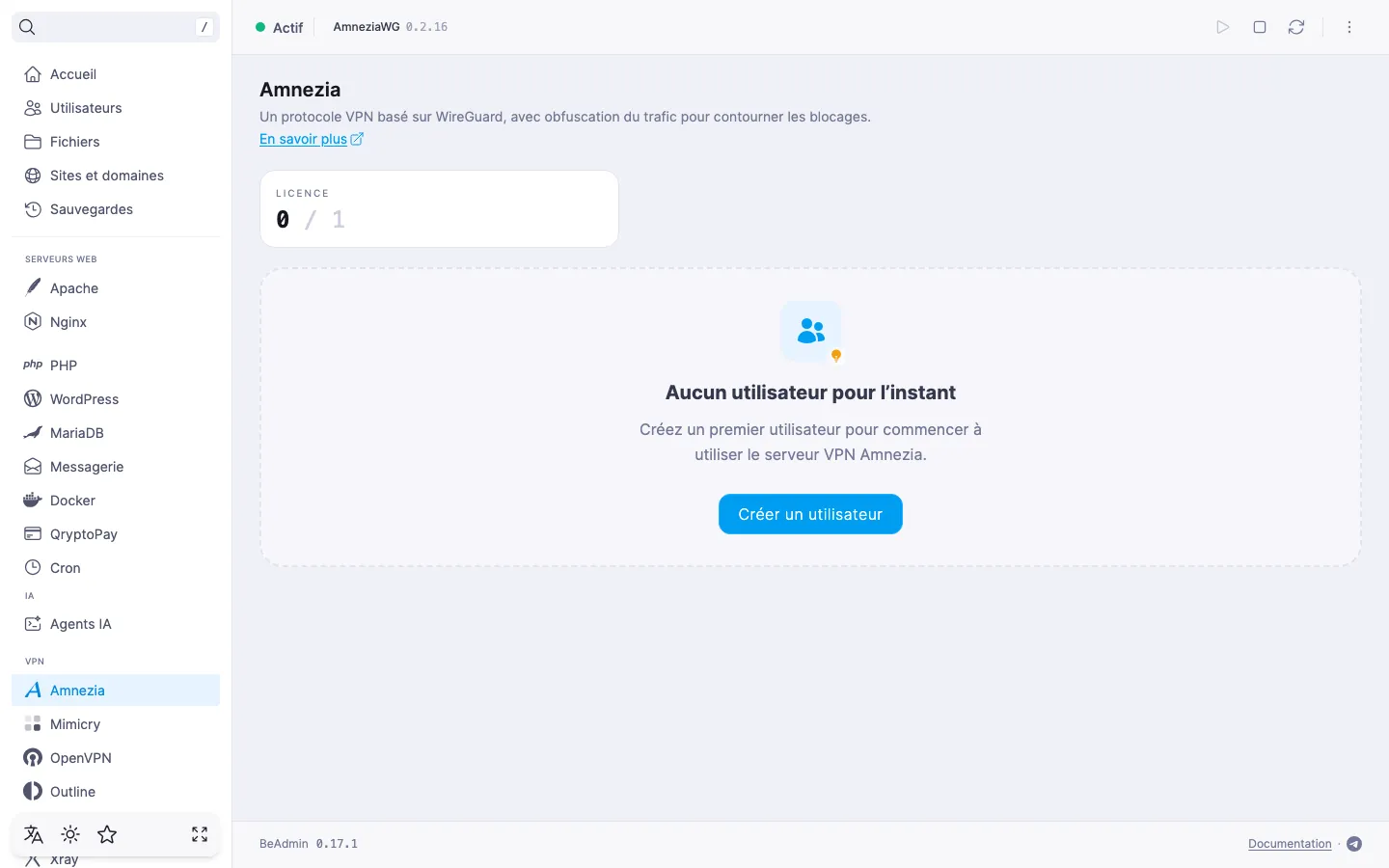The height and width of the screenshot is (868, 1389).
Task: Click the users icon in the empty state
Action: [x=811, y=332]
